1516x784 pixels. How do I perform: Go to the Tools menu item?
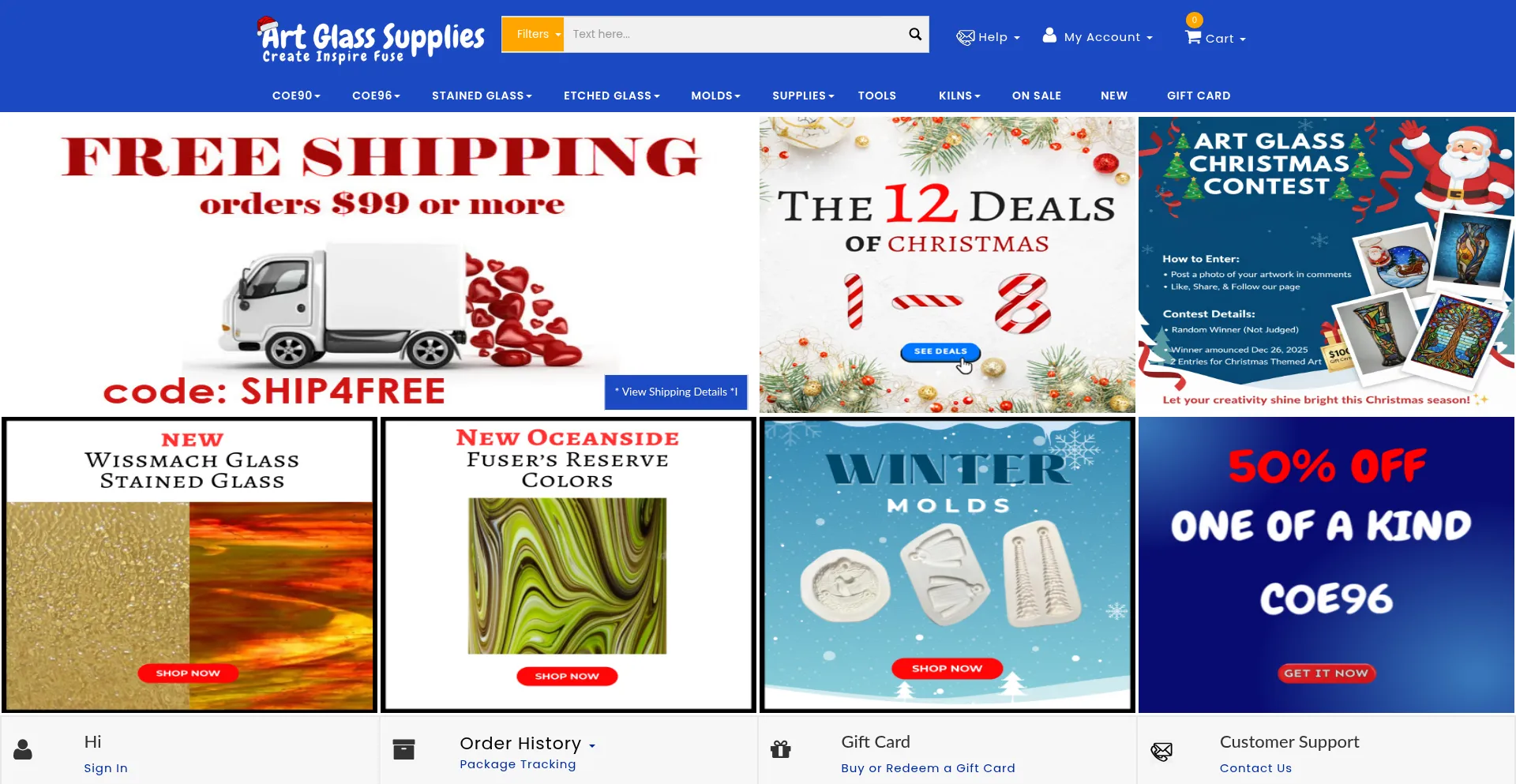click(876, 96)
